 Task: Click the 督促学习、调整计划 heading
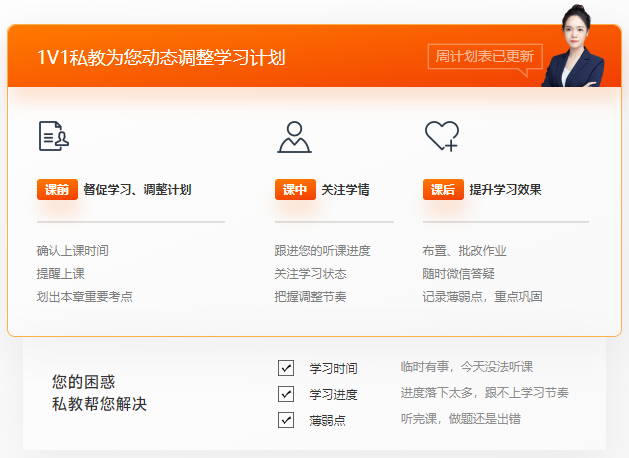[137, 189]
